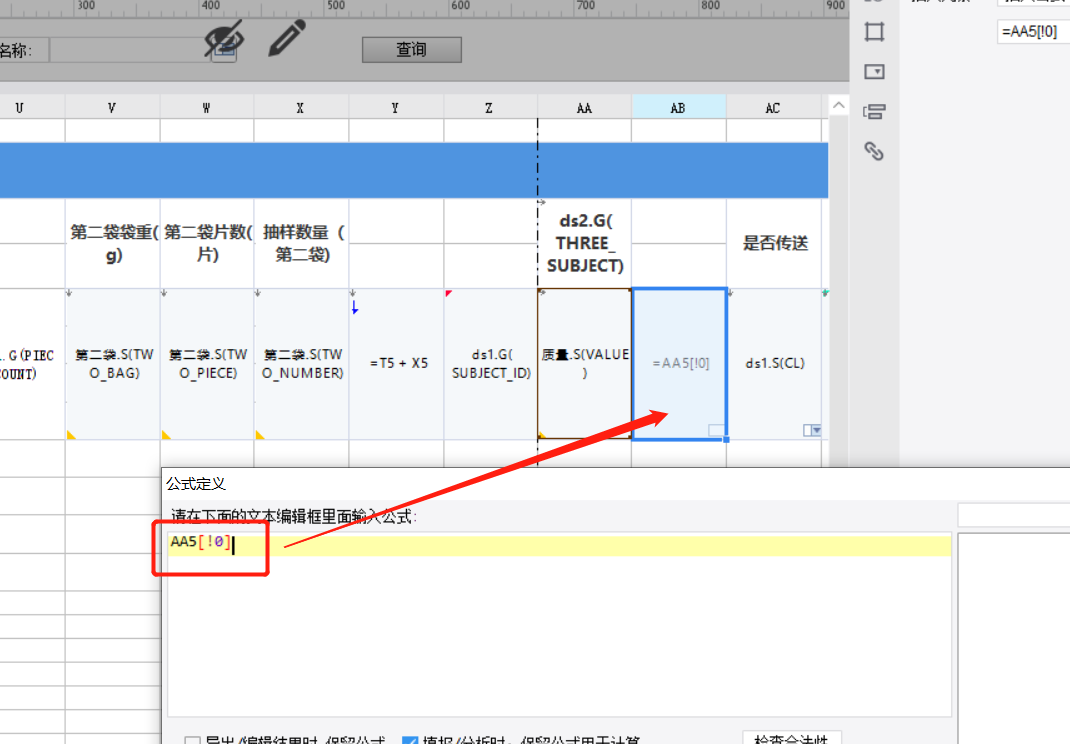The image size is (1070, 744).
Task: Click the pencil edit icon
Action: pos(287,37)
